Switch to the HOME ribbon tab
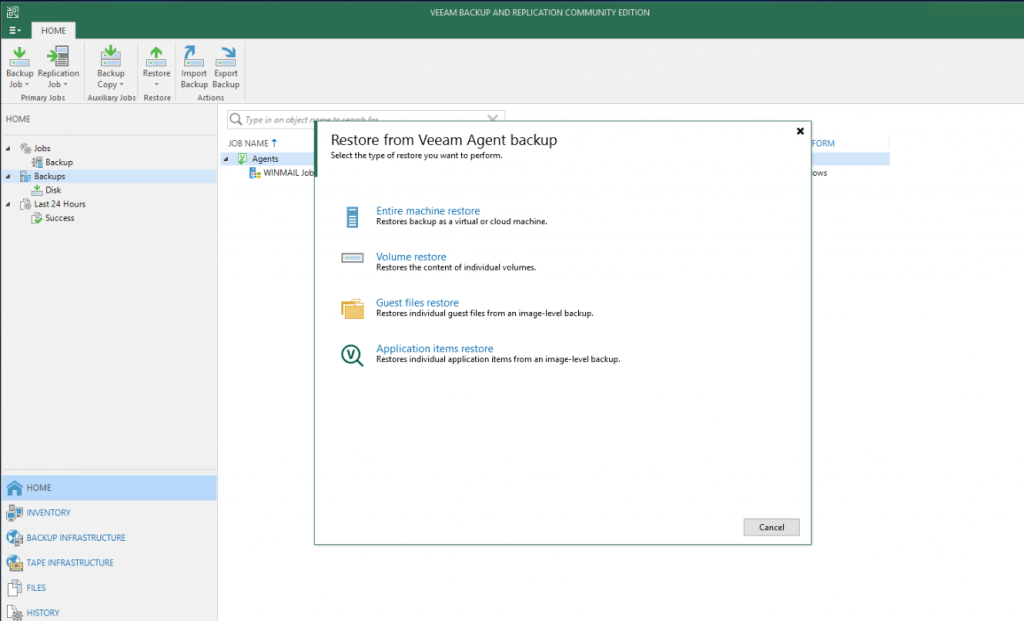 click(x=53, y=30)
